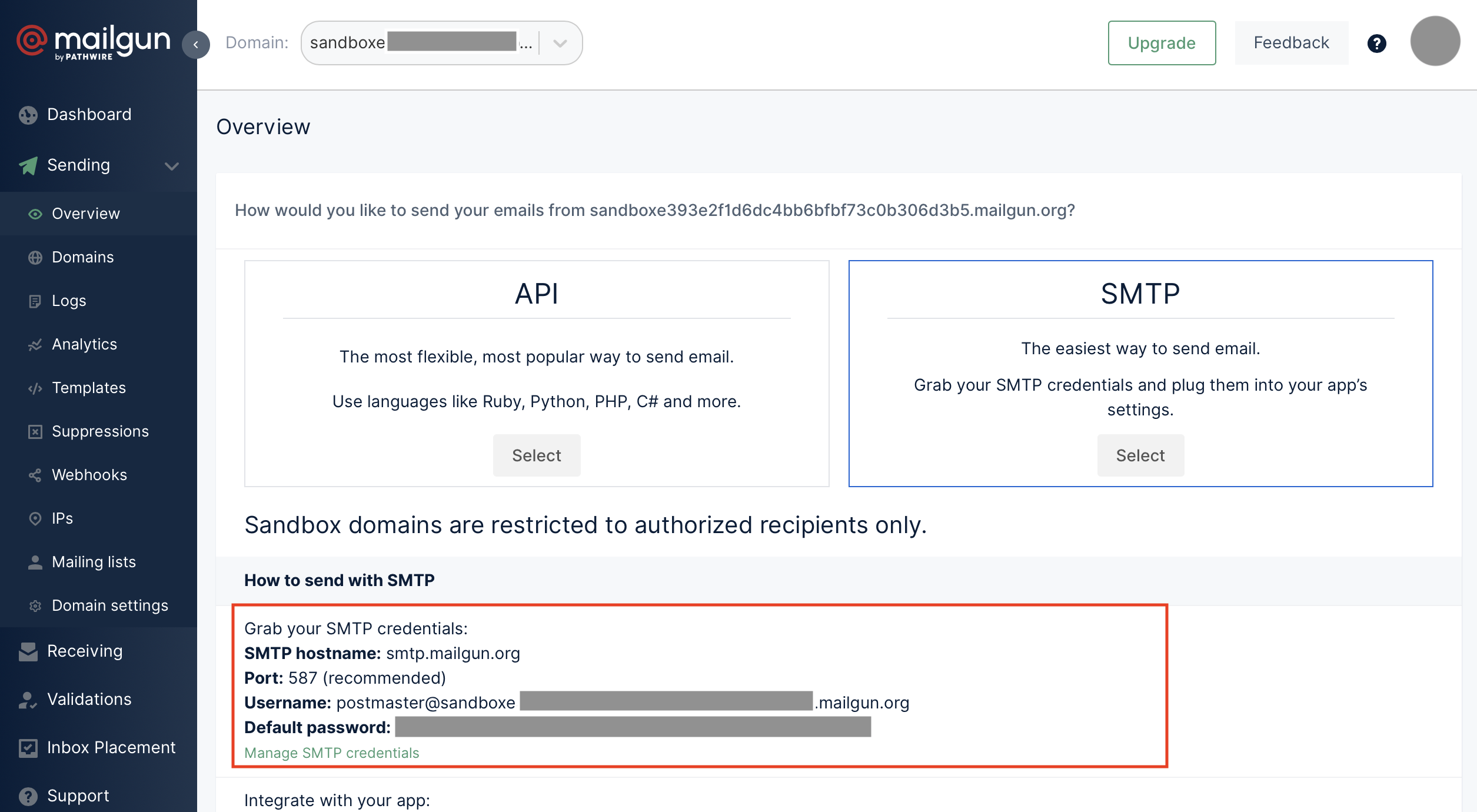
Task: Click the Logs document icon
Action: (35, 301)
